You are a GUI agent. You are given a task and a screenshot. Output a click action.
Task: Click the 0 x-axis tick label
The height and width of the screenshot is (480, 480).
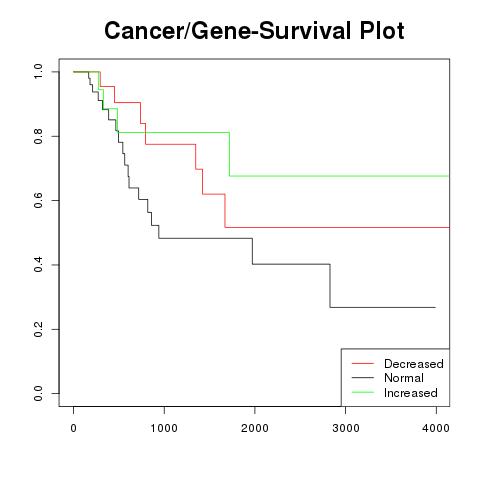click(x=74, y=428)
